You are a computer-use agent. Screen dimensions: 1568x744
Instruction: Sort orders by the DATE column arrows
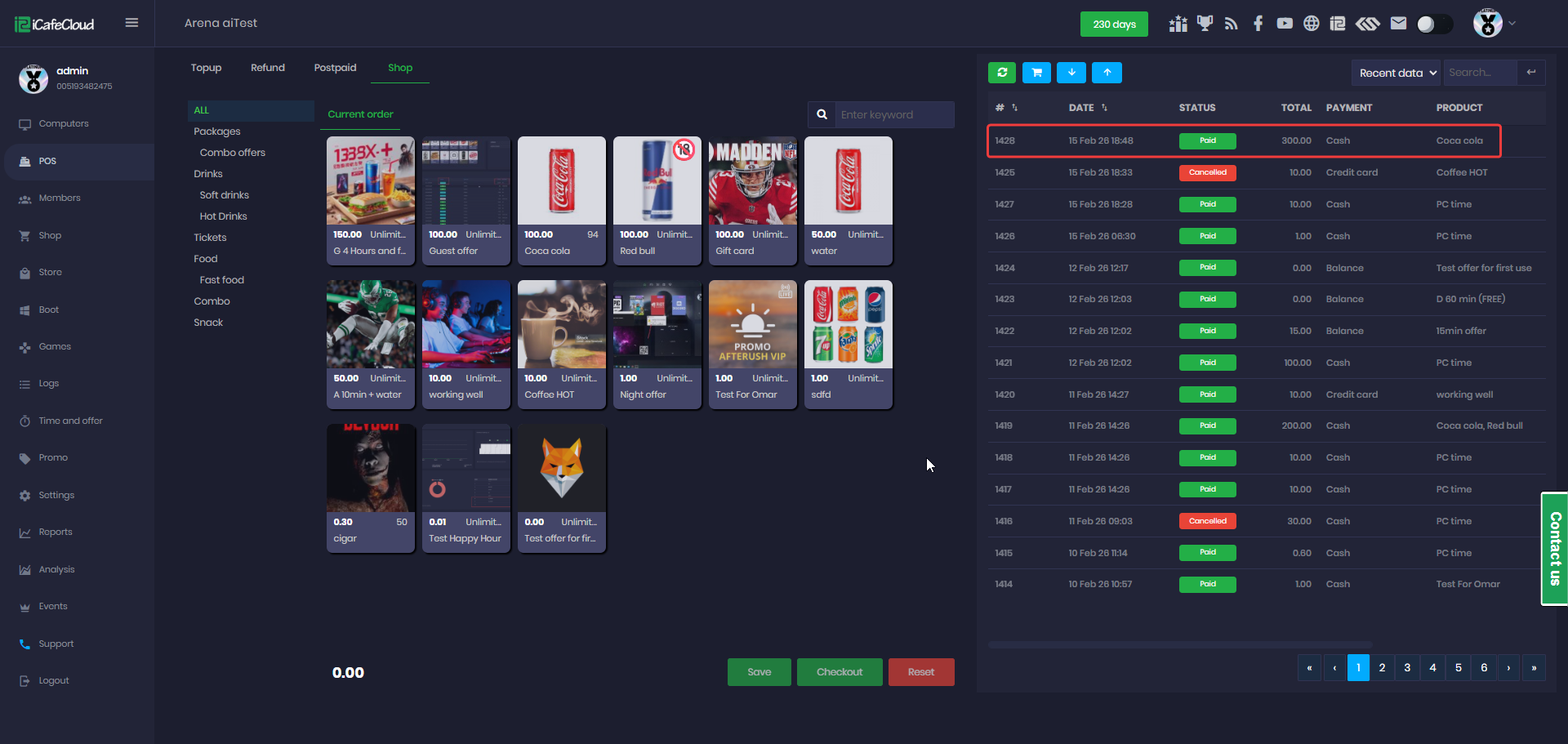(1104, 108)
